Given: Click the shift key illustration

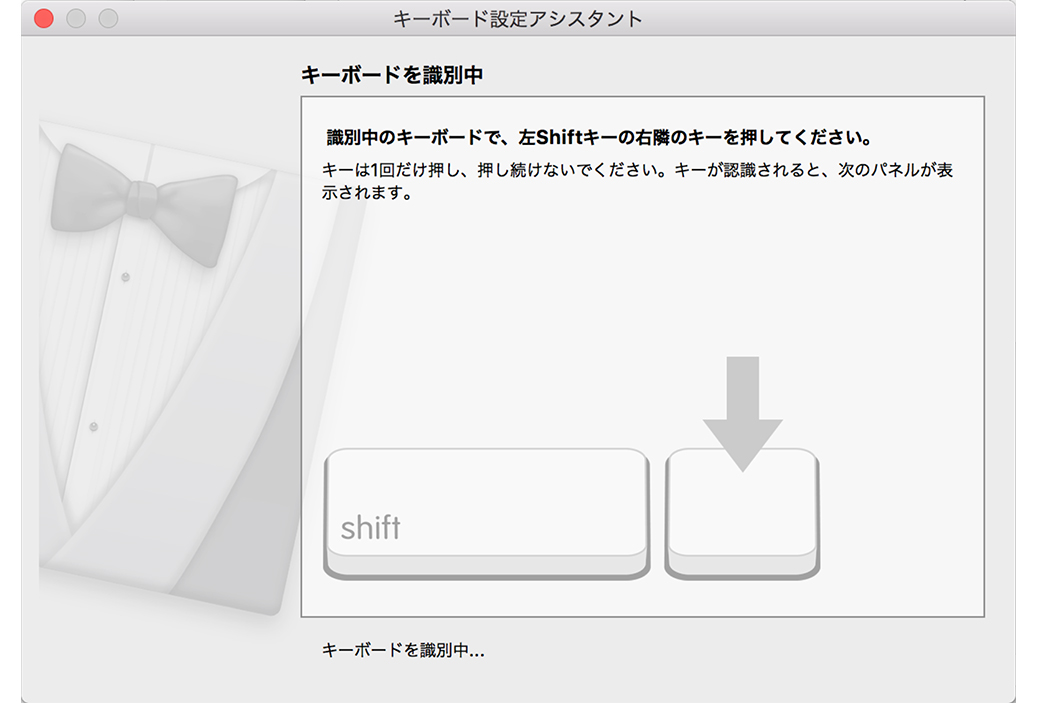Looking at the screenshot, I should tap(487, 514).
